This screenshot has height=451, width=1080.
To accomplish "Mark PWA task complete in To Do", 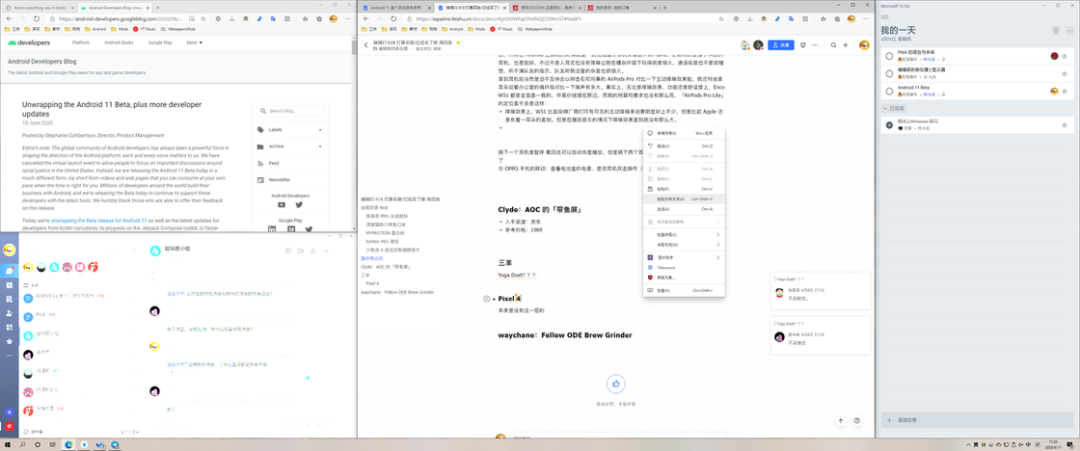I will click(889, 56).
